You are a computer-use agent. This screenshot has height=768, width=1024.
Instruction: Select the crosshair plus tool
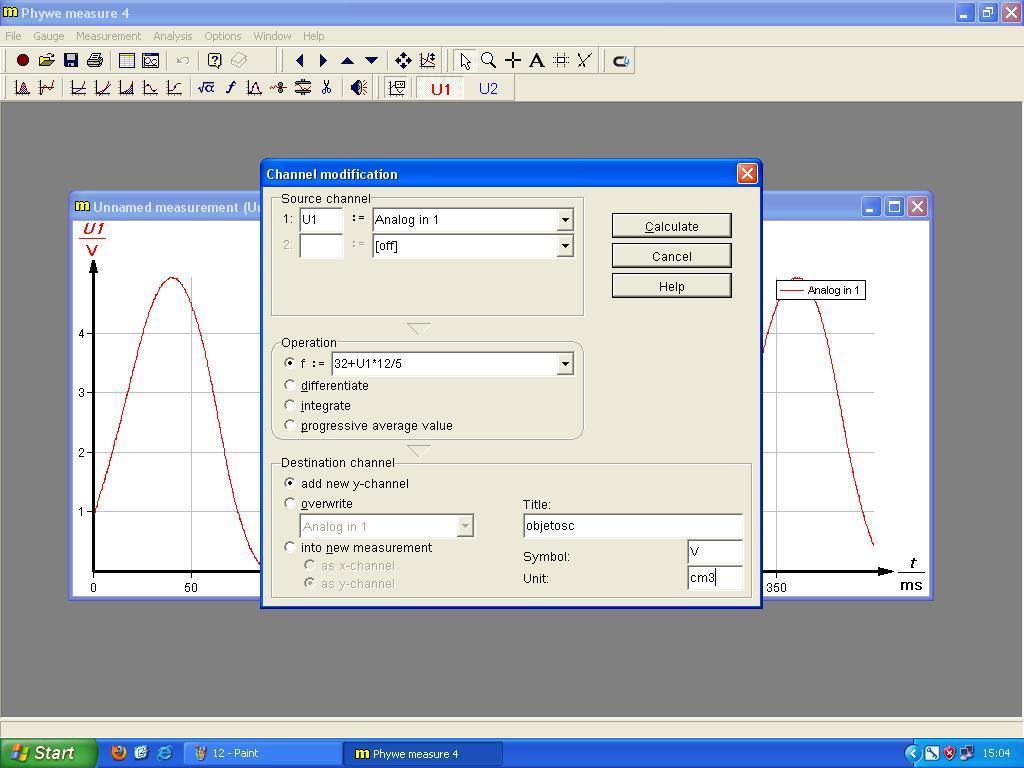(513, 61)
